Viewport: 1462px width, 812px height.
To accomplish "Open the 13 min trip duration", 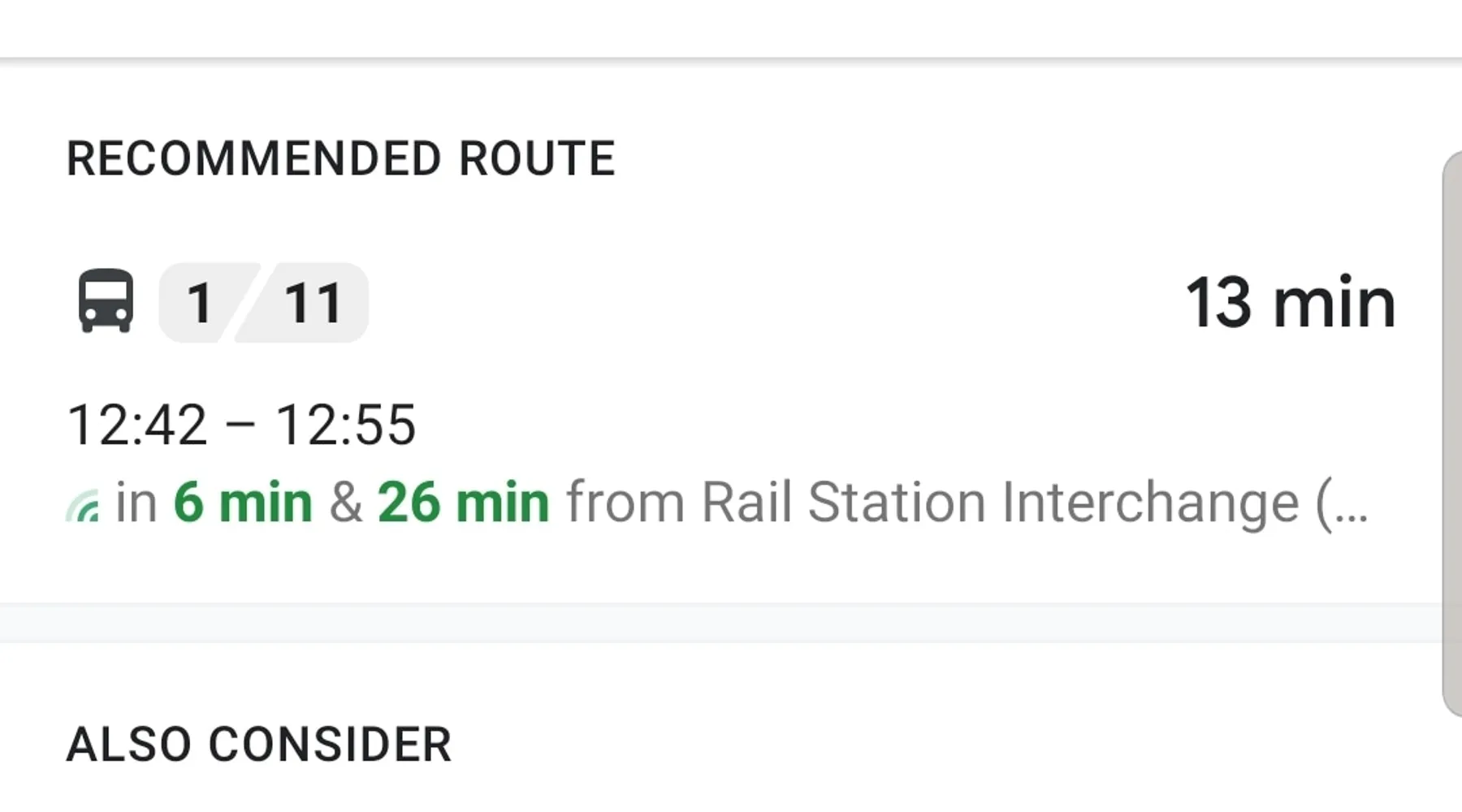I will (1290, 303).
